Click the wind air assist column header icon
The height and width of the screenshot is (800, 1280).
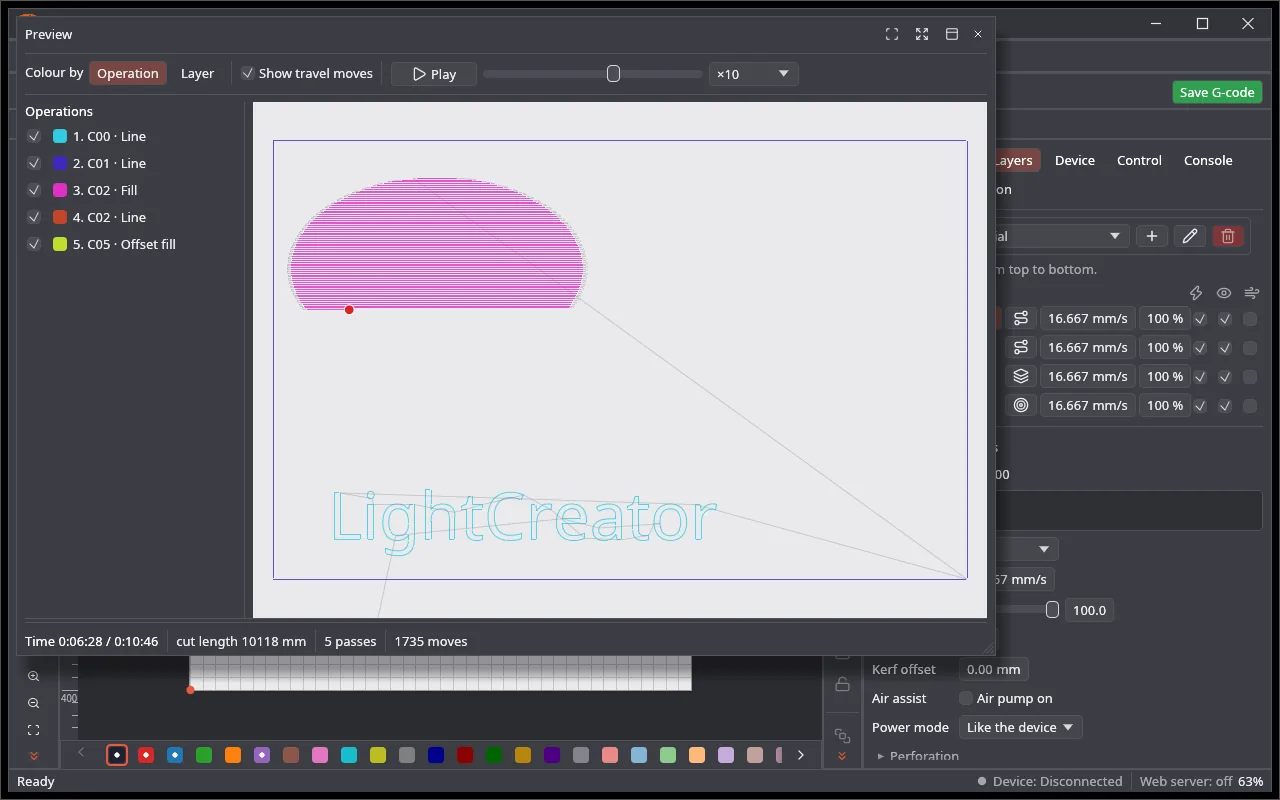(x=1251, y=293)
